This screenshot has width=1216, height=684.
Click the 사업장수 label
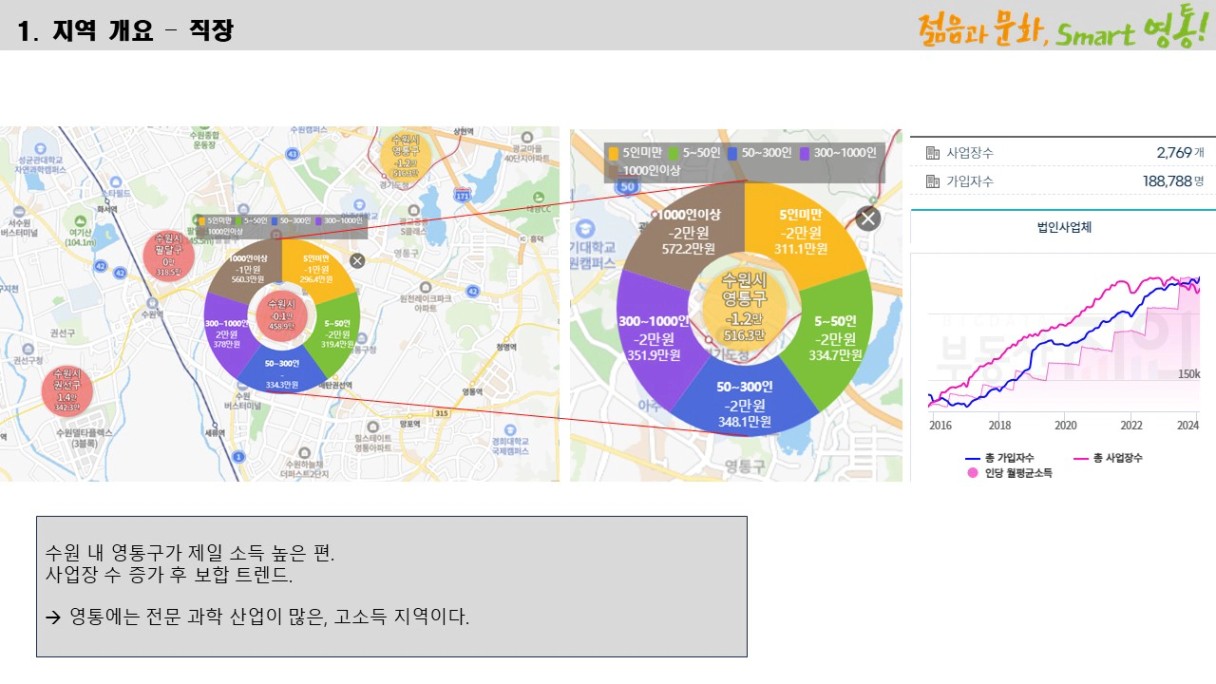click(970, 153)
